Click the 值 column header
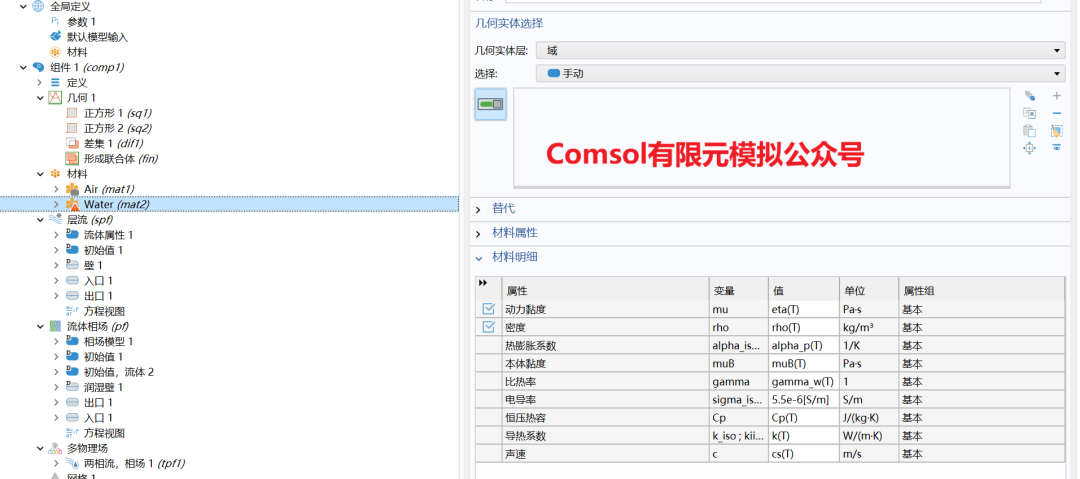Screen dimensions: 1080x479 click(x=804, y=291)
